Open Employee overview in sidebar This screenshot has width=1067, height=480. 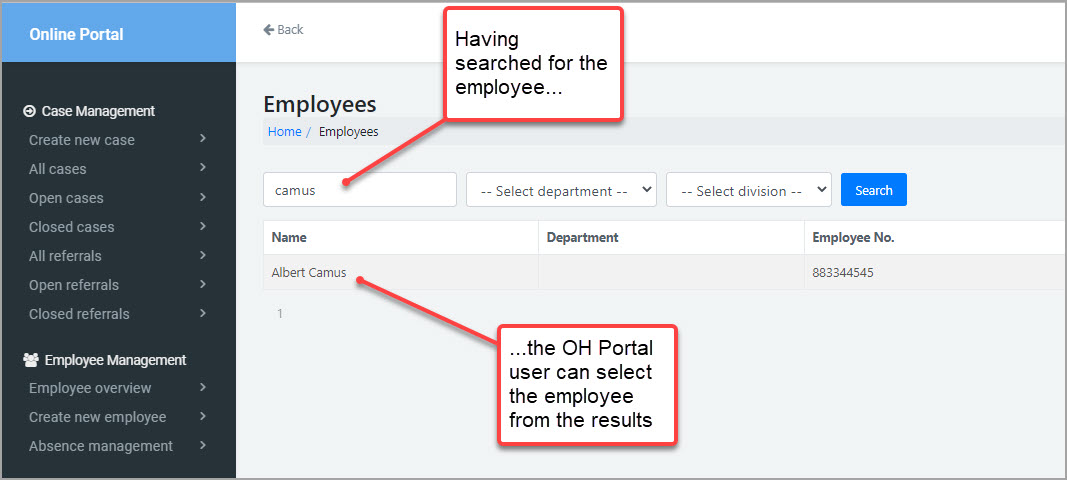pos(90,388)
